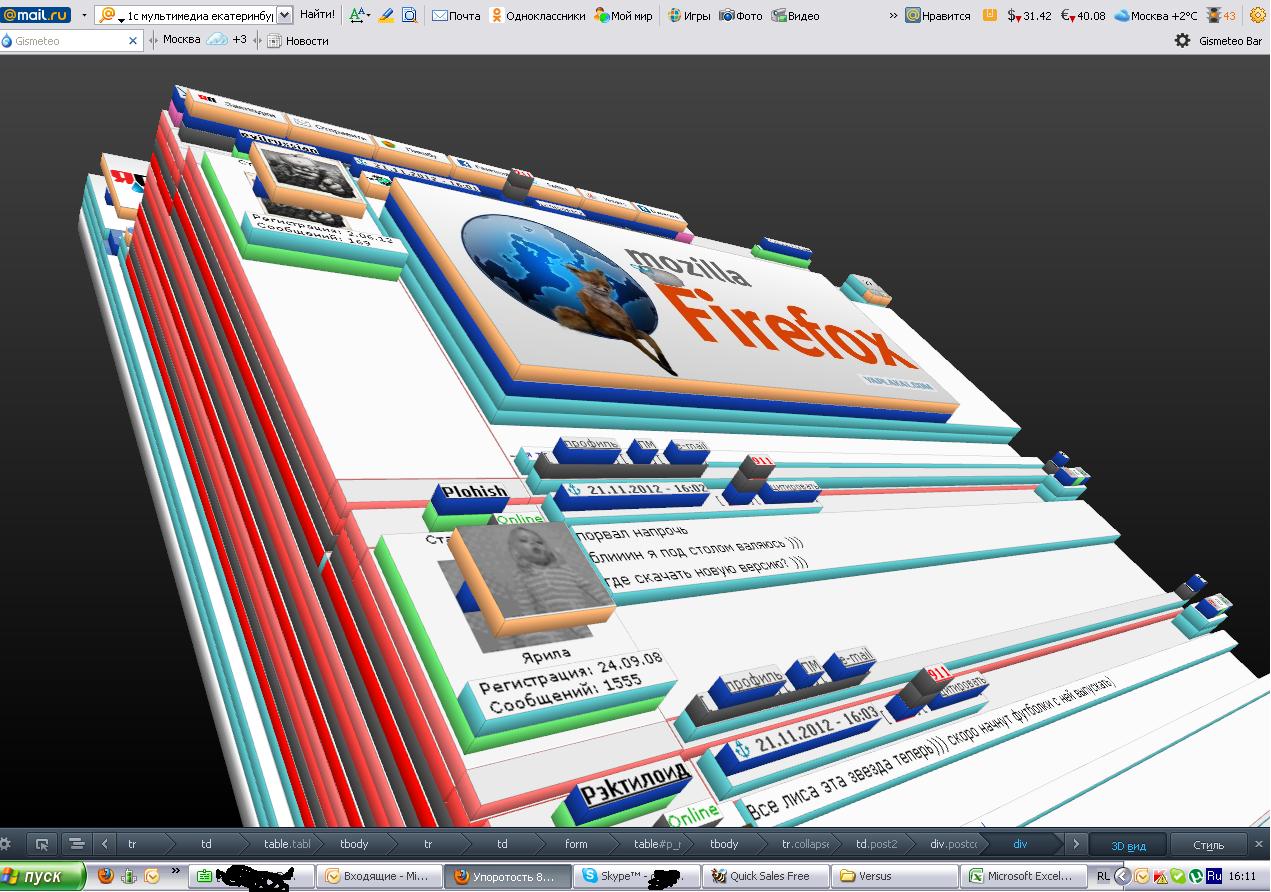This screenshot has height=892, width=1271.
Task: Open the Видео toolbar shortcut
Action: [796, 15]
